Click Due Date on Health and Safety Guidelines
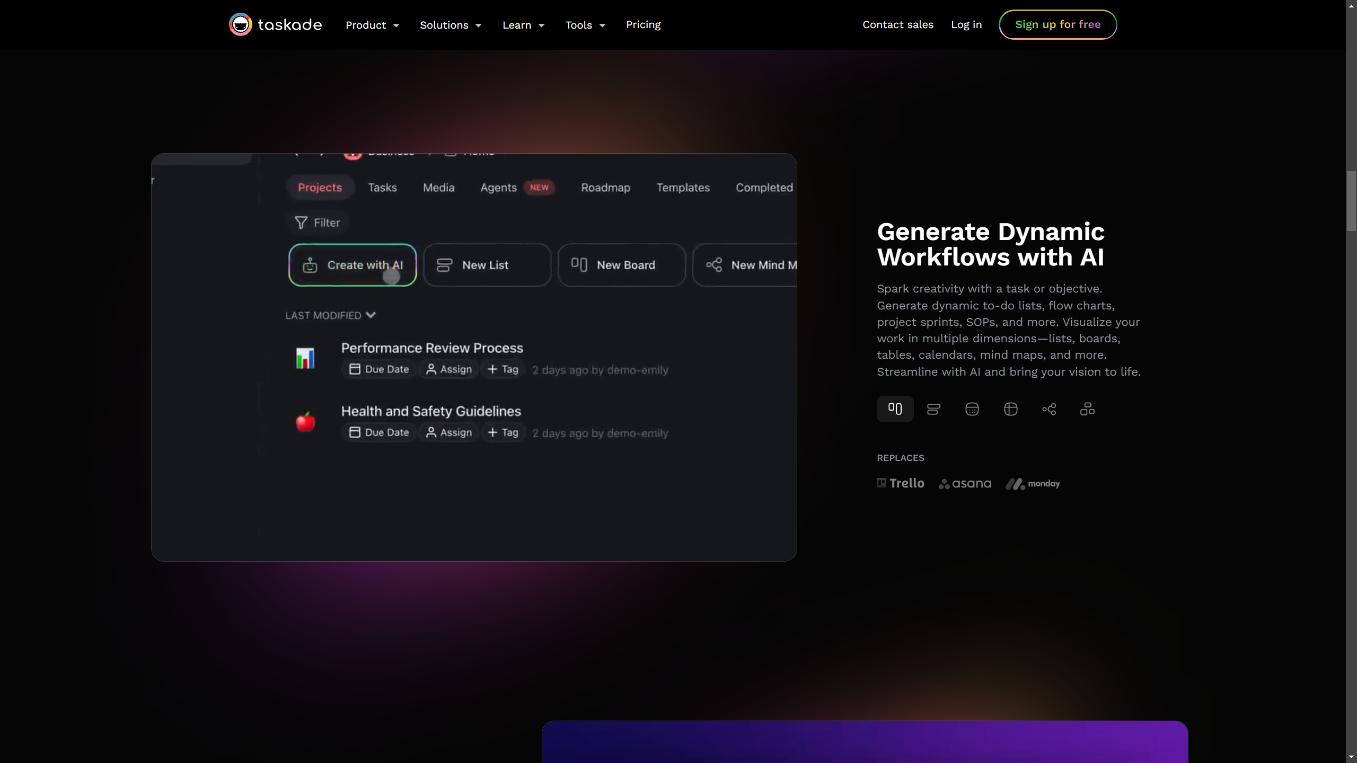This screenshot has height=763, width=1357. pyautogui.click(x=379, y=432)
